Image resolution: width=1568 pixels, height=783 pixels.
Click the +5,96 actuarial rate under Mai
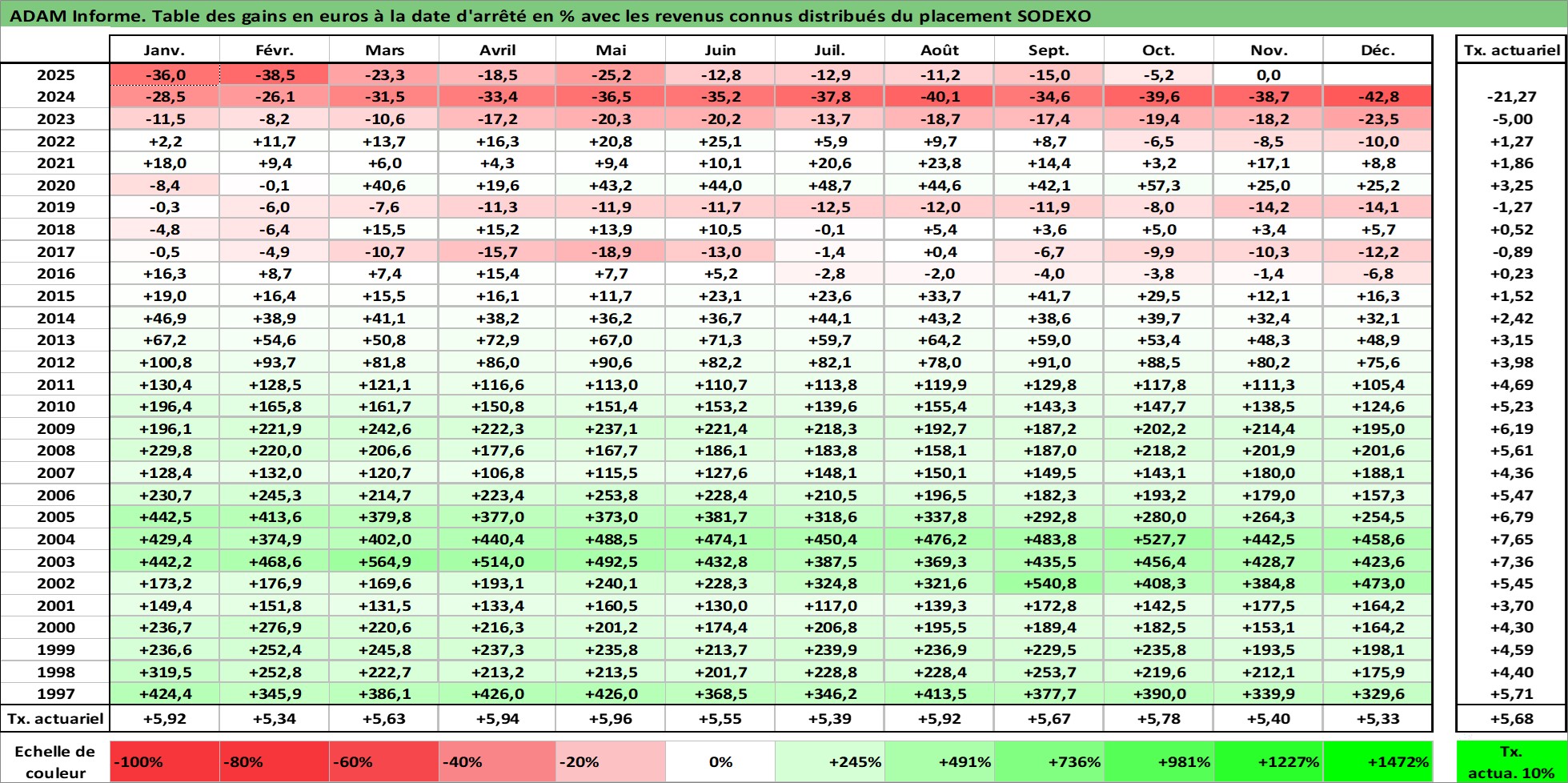pos(611,718)
